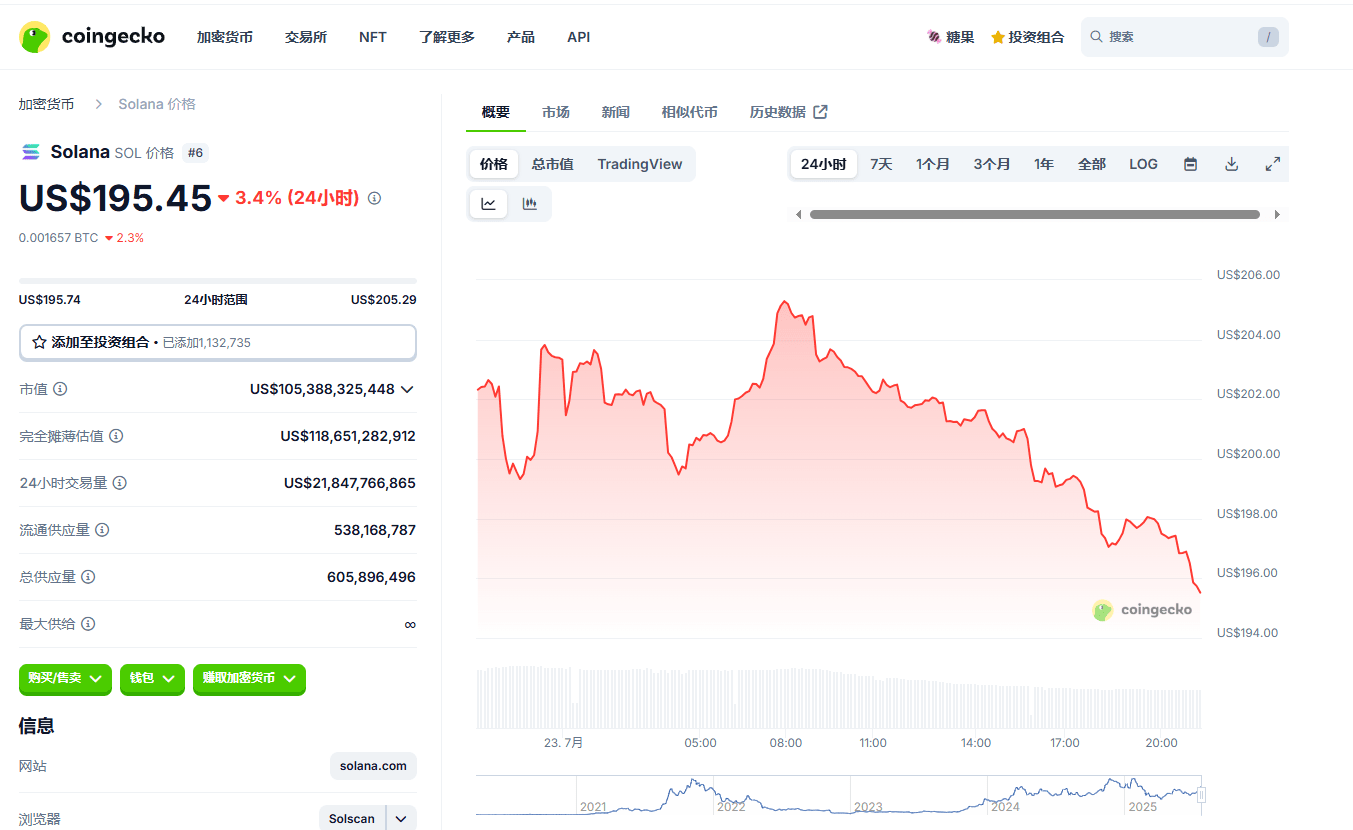Viewport: 1353px width, 830px height.
Task: Click the info icon beside 24小时 change
Action: click(375, 198)
